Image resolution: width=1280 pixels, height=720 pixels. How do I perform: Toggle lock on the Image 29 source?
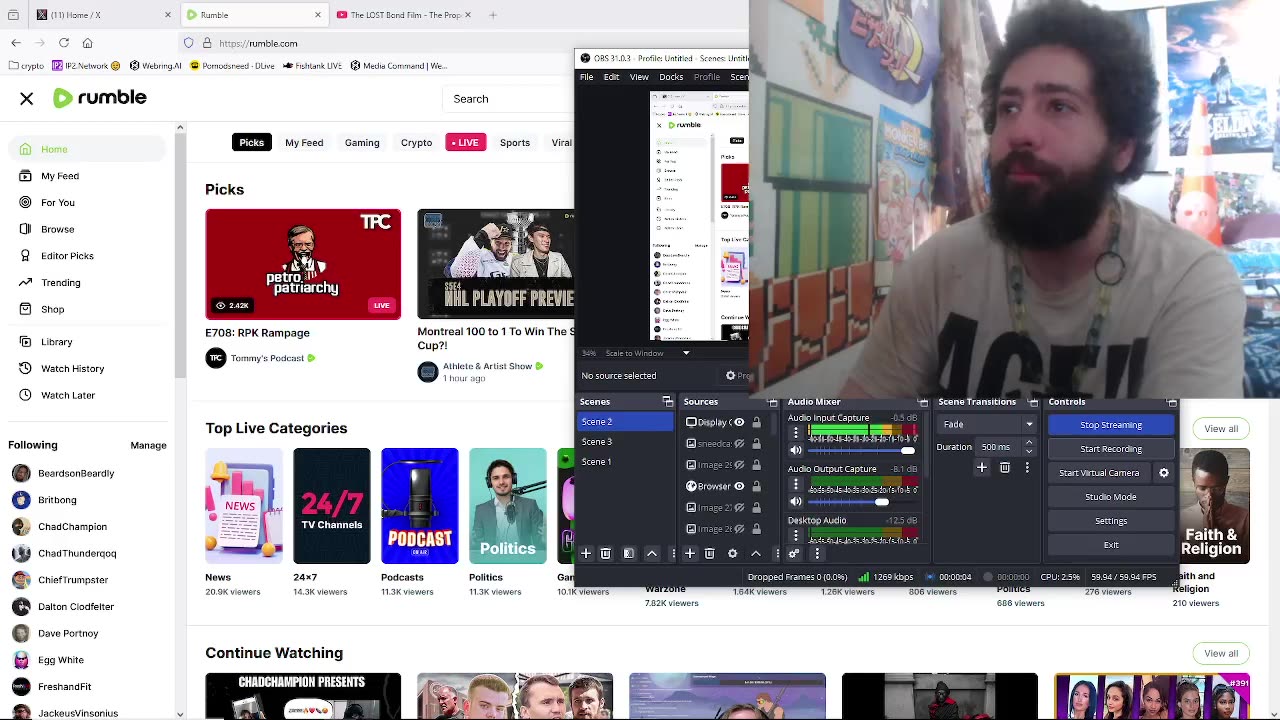(756, 465)
